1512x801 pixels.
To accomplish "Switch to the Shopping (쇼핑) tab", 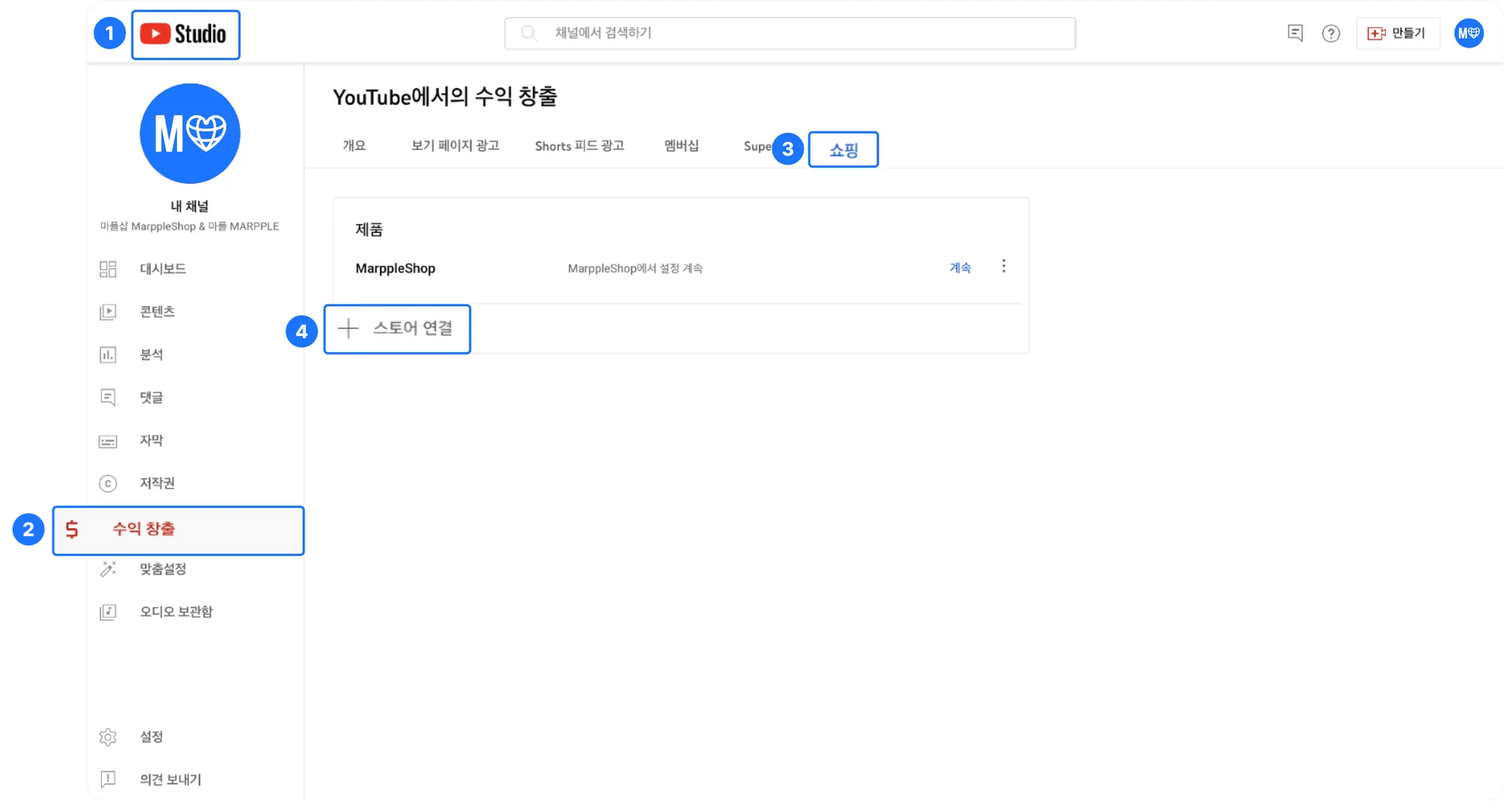I will [x=843, y=150].
